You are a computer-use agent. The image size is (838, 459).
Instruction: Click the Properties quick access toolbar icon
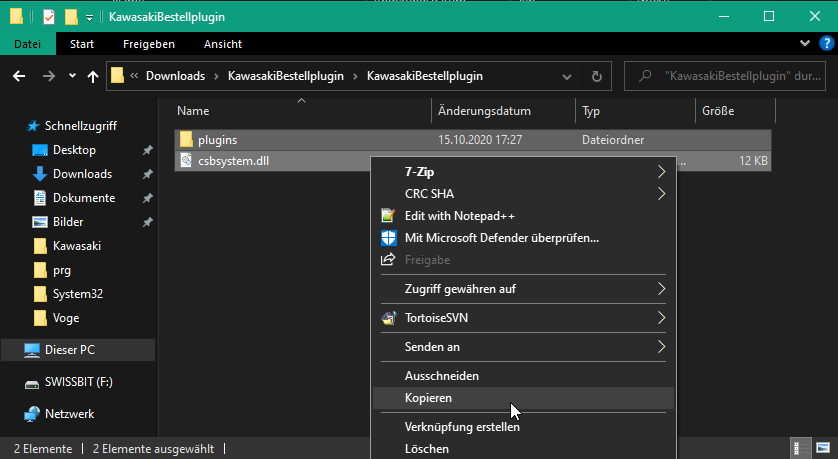[49, 17]
